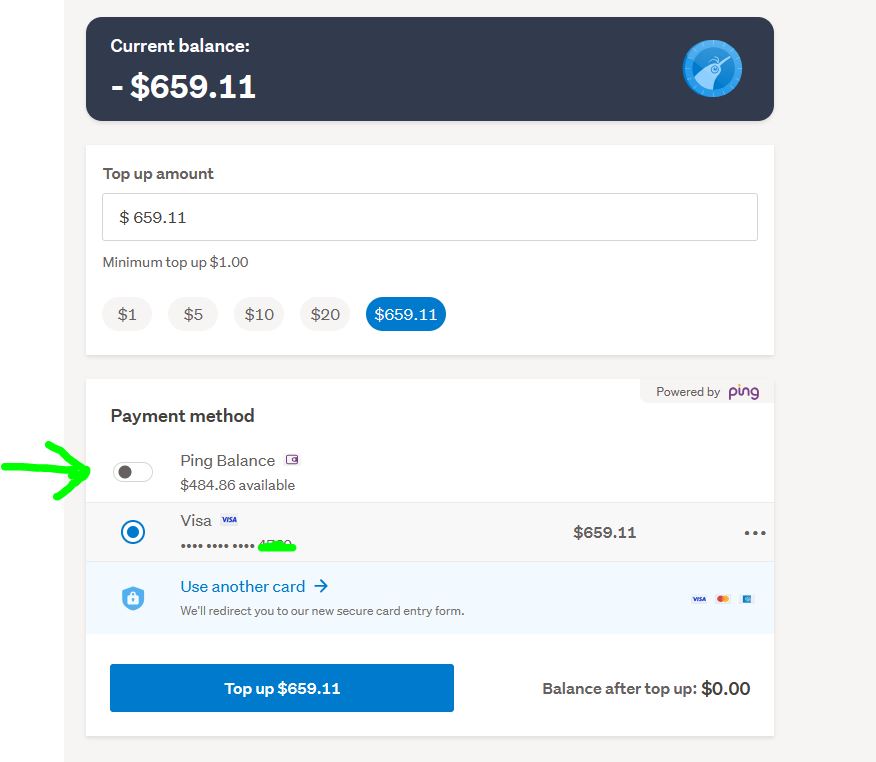Click the Mastercard icon in accepted cards
The width and height of the screenshot is (876, 762).
723,599
